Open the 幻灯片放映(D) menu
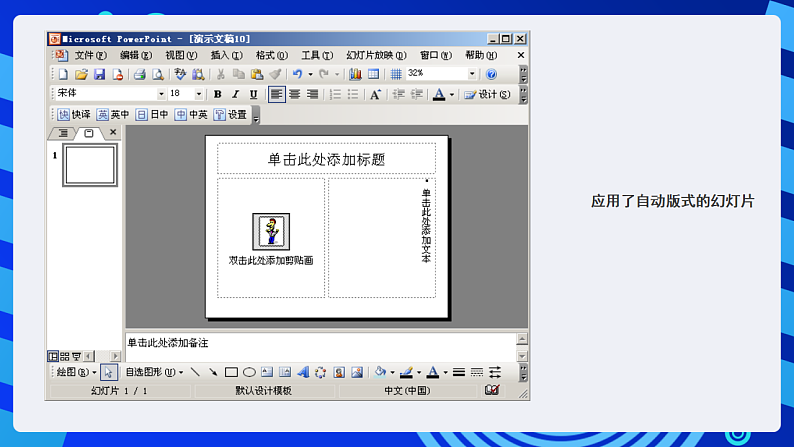Viewport: 794px width, 447px height. 376,55
